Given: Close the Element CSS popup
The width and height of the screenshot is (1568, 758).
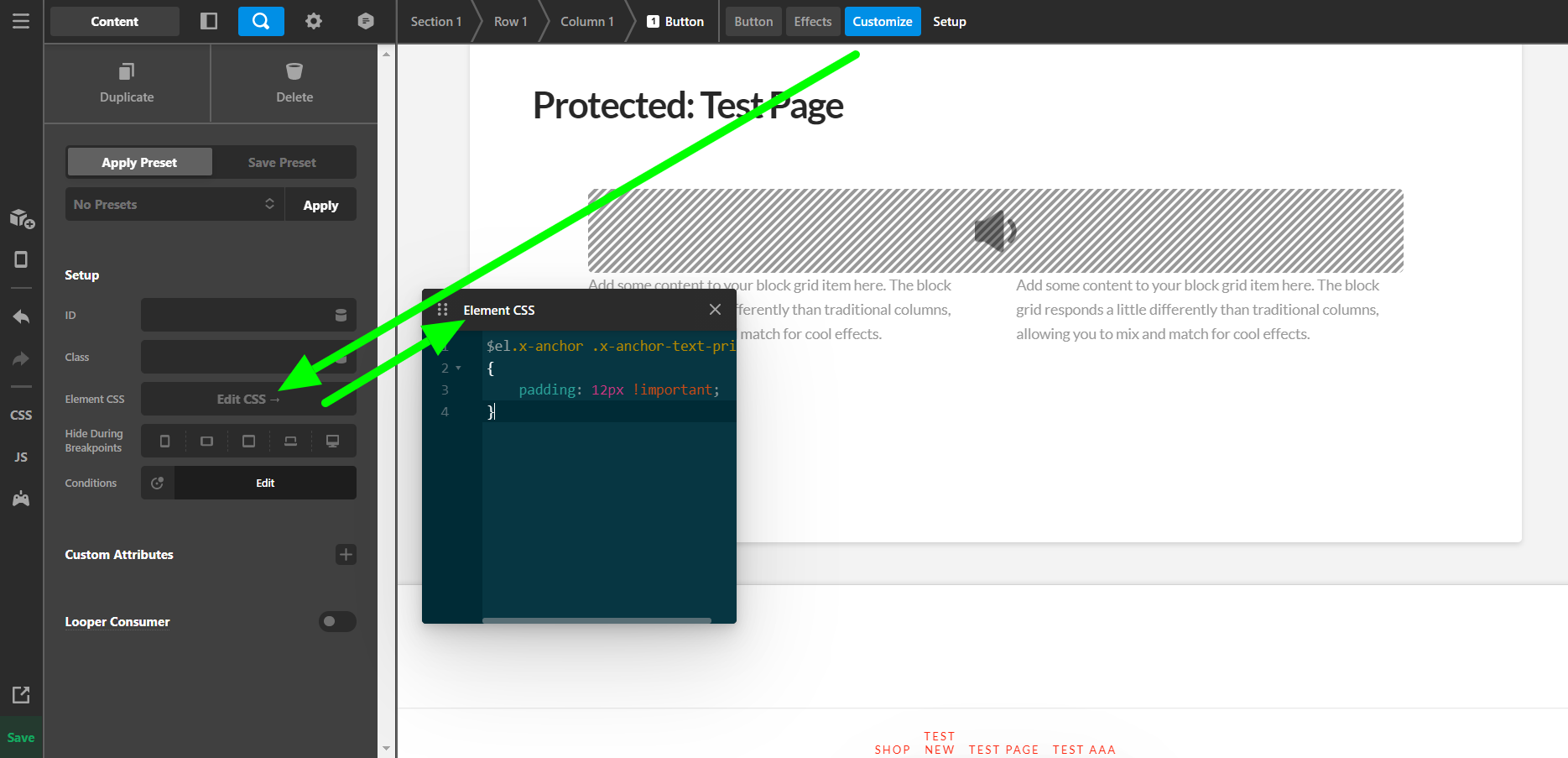Looking at the screenshot, I should (715, 310).
